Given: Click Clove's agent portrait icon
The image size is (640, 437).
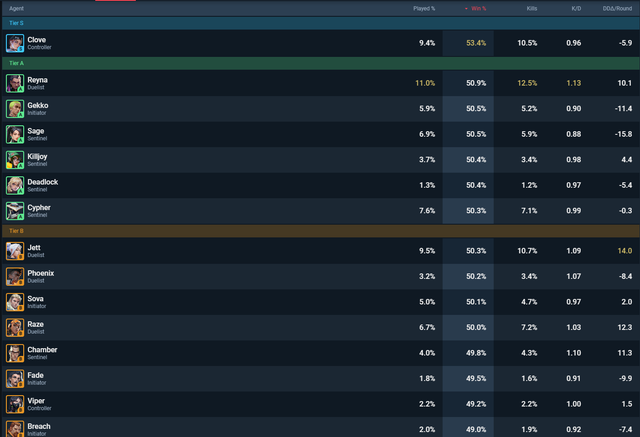Looking at the screenshot, I should (x=15, y=43).
